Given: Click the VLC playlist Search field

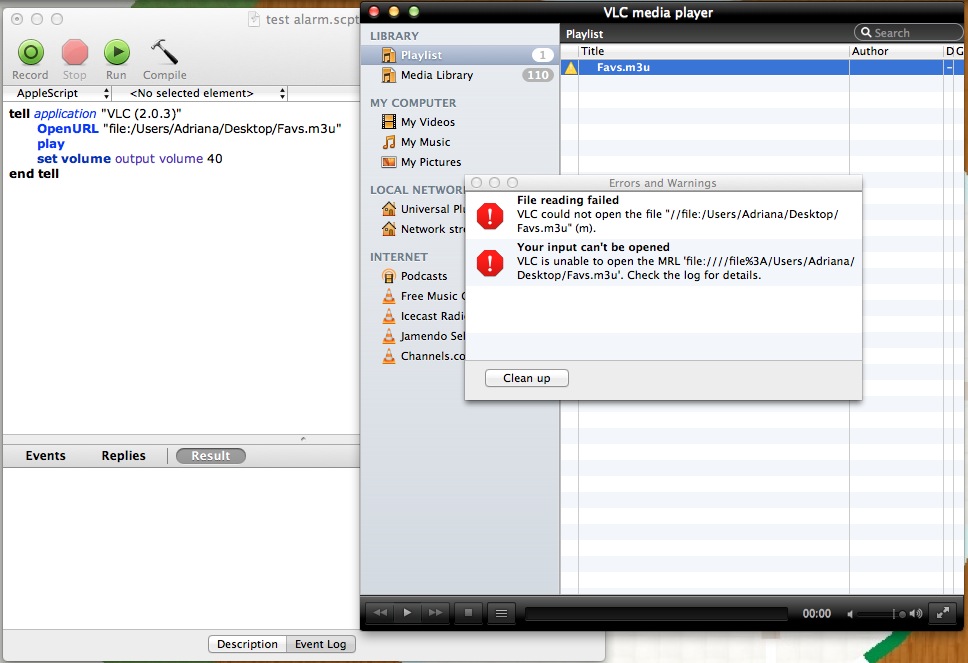Looking at the screenshot, I should click(908, 33).
